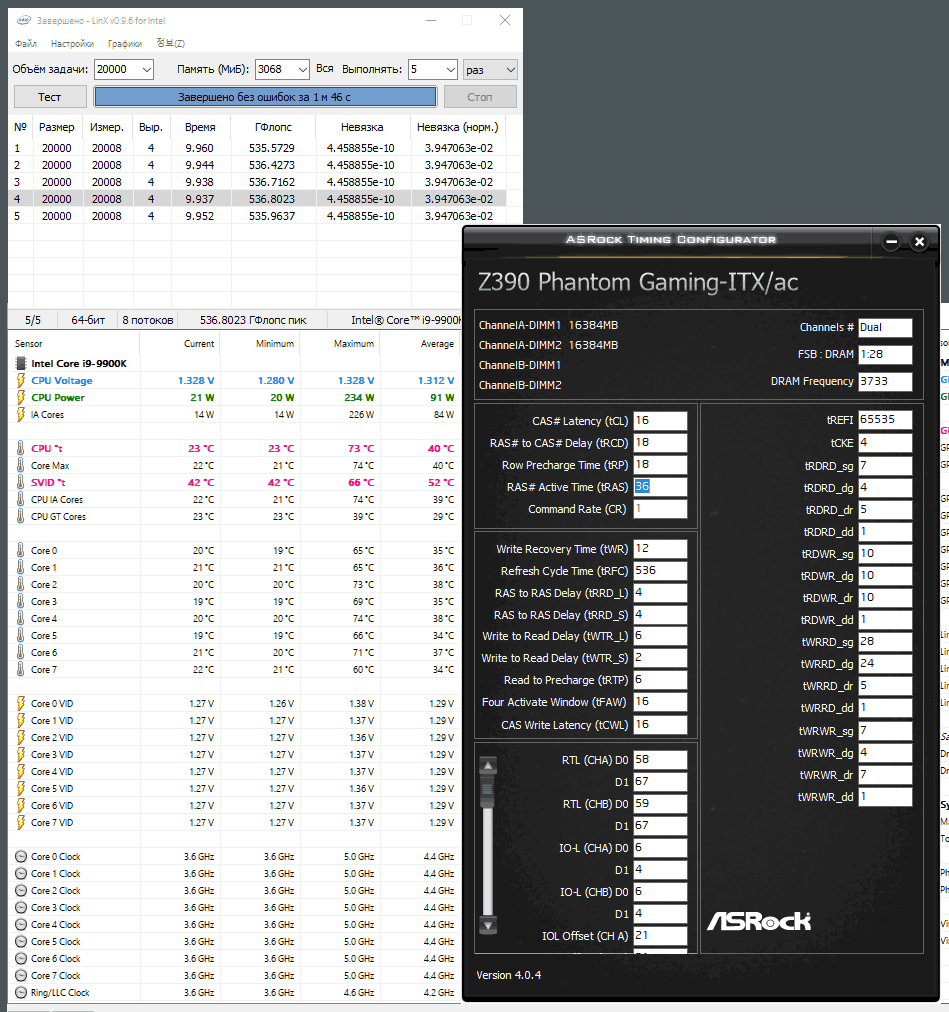Click the Command Rate (CR) field
Image resolution: width=949 pixels, height=1012 pixels.
(660, 509)
